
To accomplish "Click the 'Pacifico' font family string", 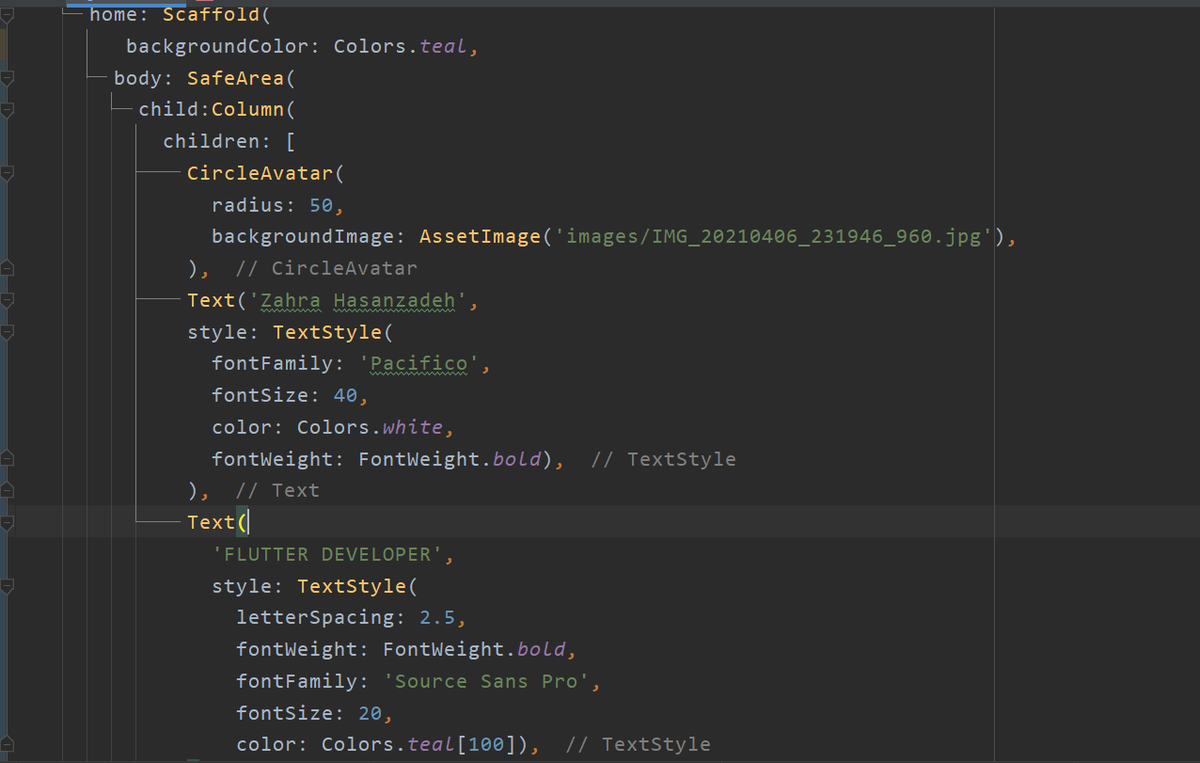I will coord(420,364).
